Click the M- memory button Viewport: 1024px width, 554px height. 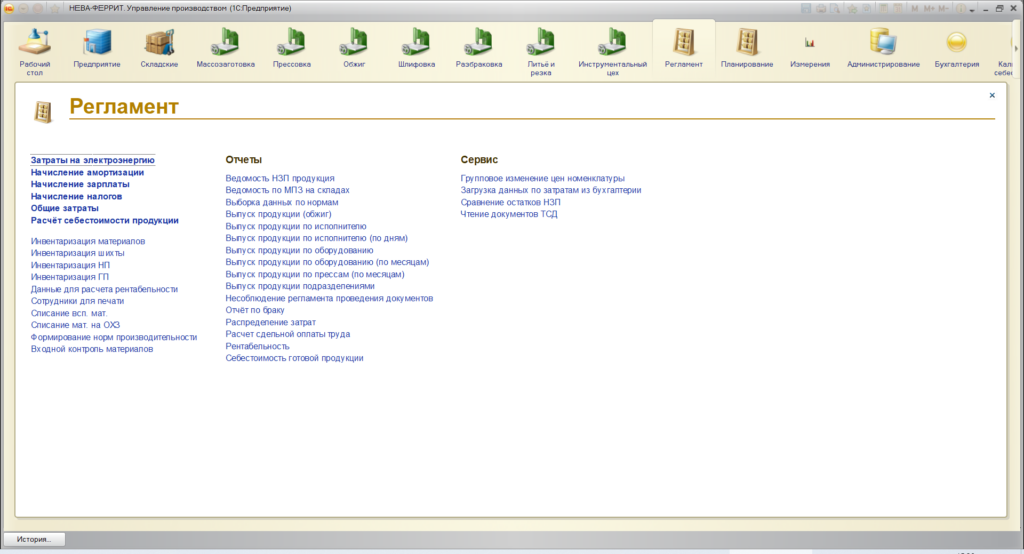coord(944,8)
